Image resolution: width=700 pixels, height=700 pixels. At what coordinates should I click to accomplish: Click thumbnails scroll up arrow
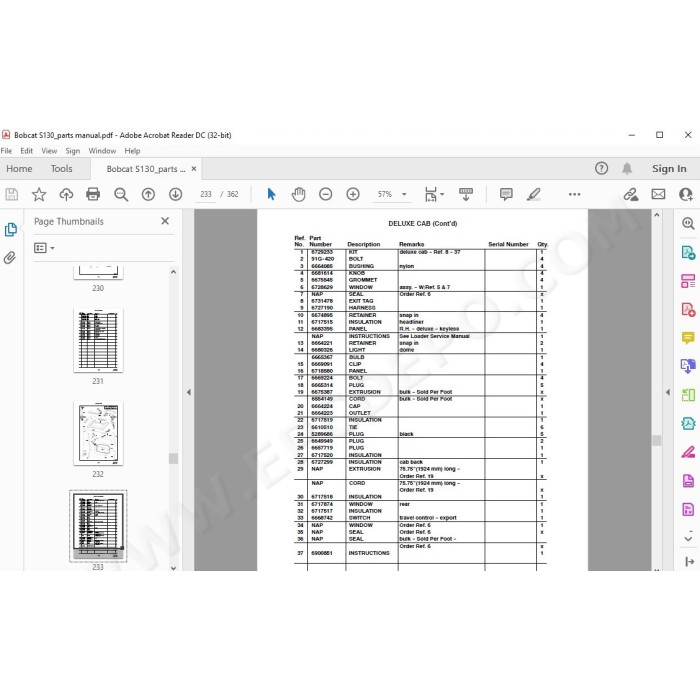[x=173, y=271]
